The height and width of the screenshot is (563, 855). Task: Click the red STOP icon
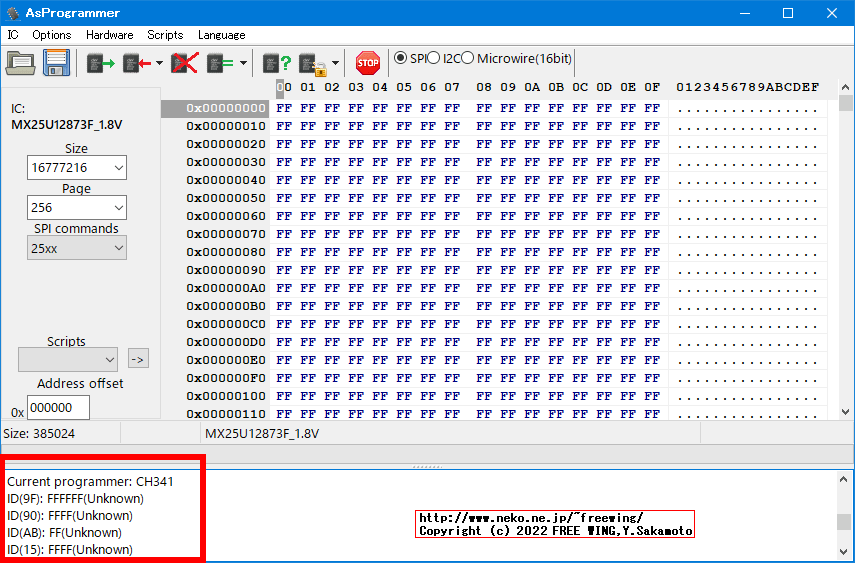(368, 63)
